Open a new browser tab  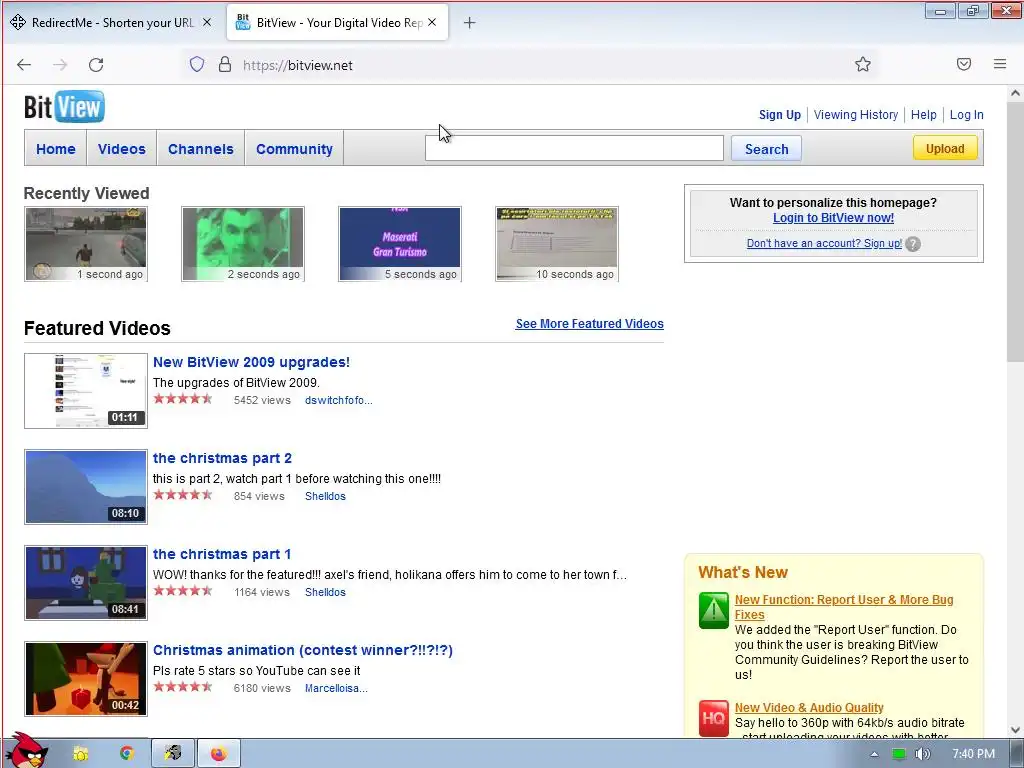469,23
